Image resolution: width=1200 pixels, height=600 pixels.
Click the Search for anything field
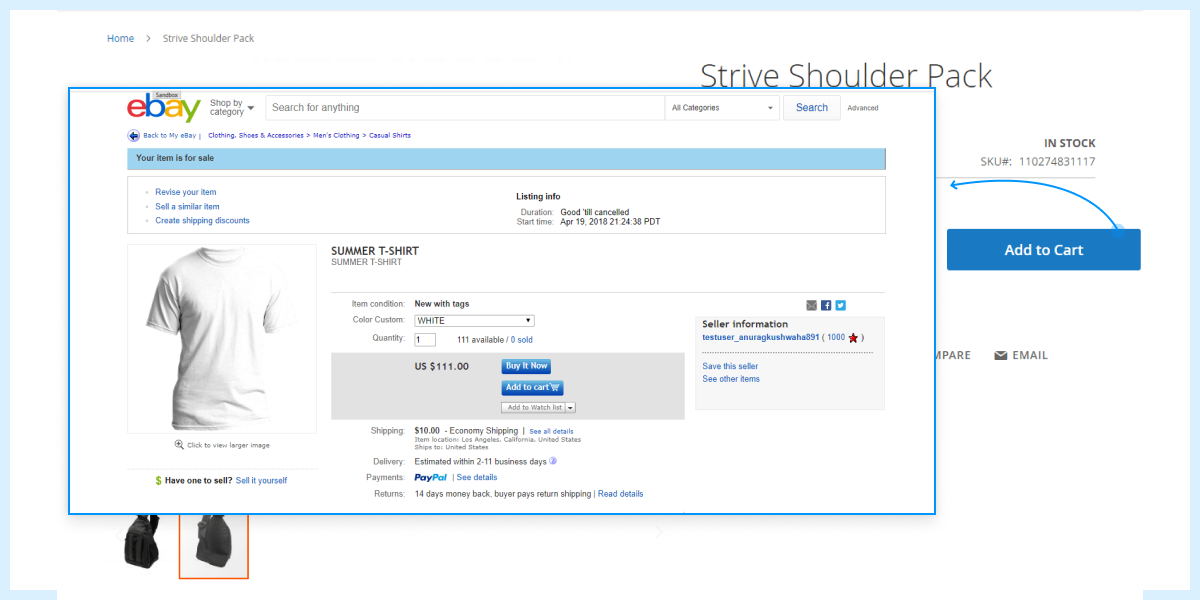pyautogui.click(x=465, y=108)
